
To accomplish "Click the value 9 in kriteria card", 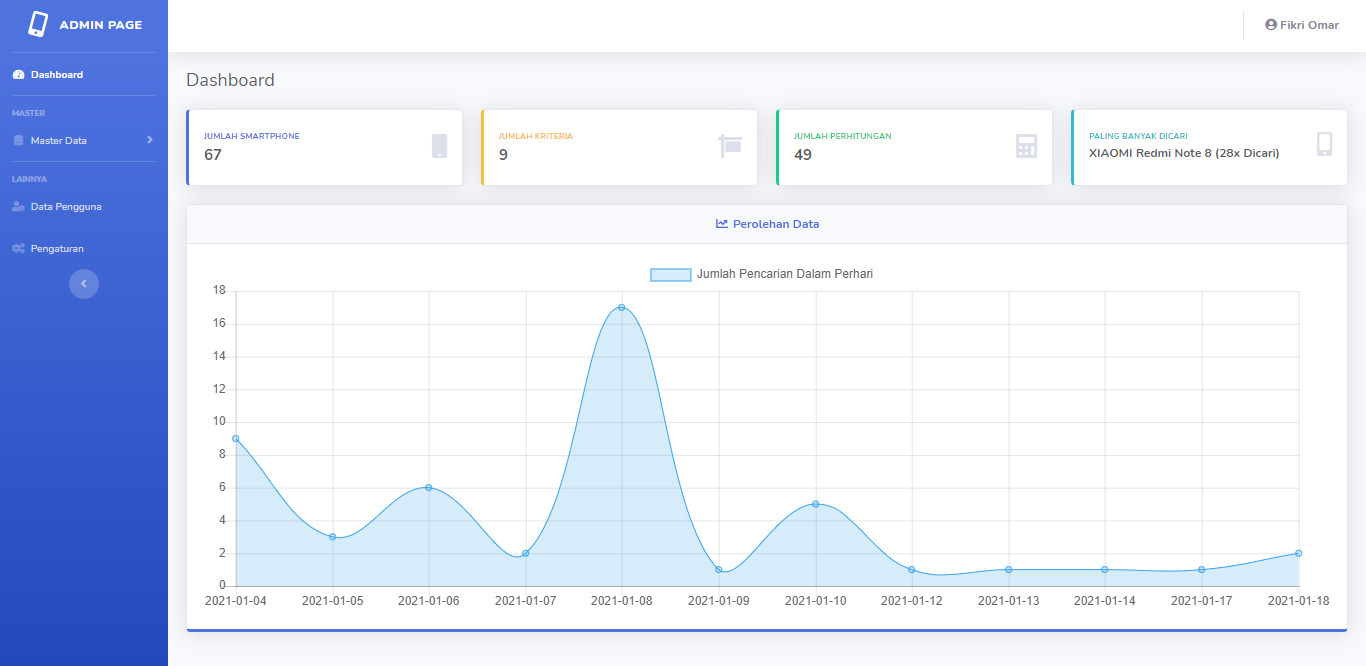I will pyautogui.click(x=503, y=155).
